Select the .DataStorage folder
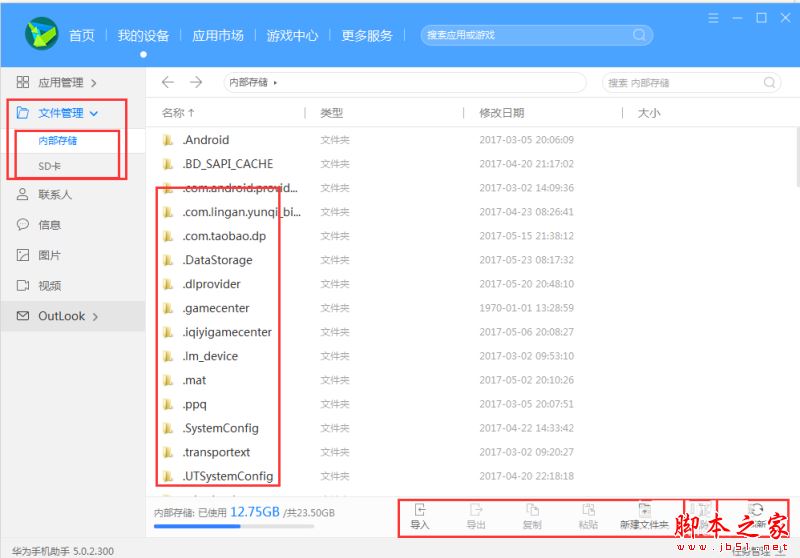 click(x=217, y=260)
